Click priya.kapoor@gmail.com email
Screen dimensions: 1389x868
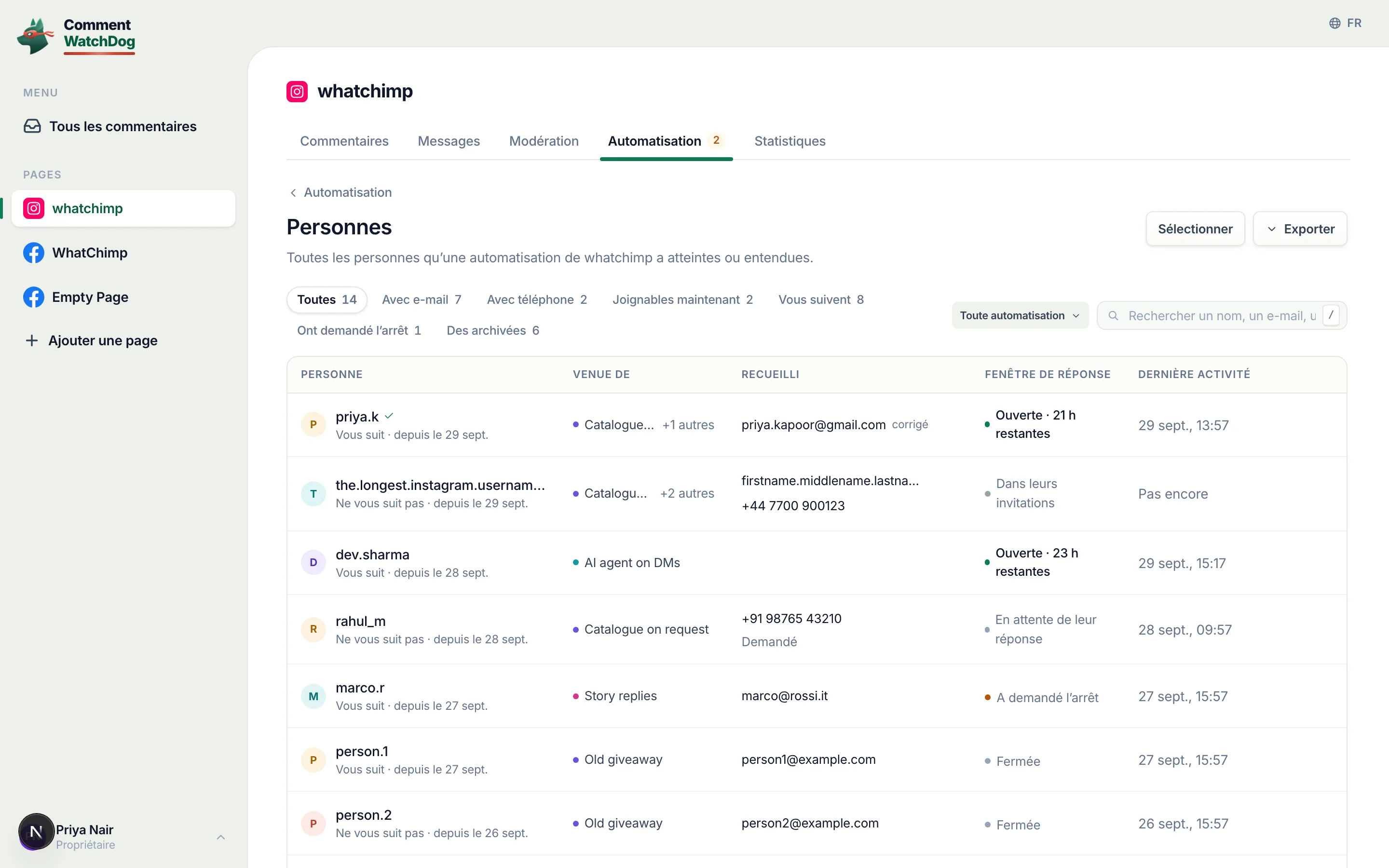point(813,425)
